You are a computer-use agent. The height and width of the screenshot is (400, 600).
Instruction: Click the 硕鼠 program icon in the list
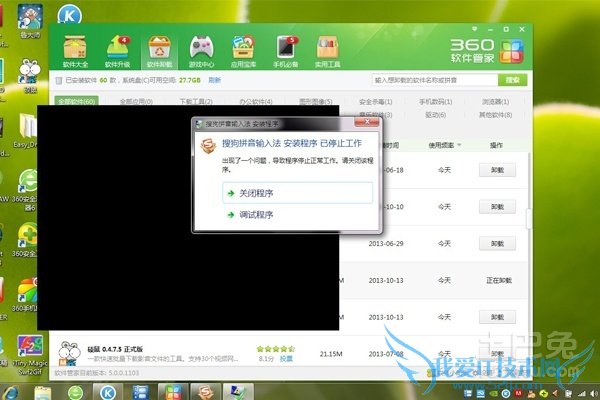click(x=69, y=353)
